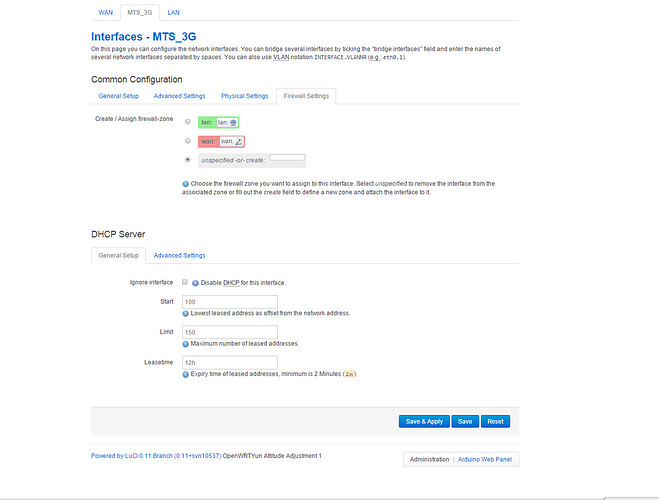Screen dimensions: 659x500
Task: Select the lan firewall zone radio button
Action: [188, 122]
